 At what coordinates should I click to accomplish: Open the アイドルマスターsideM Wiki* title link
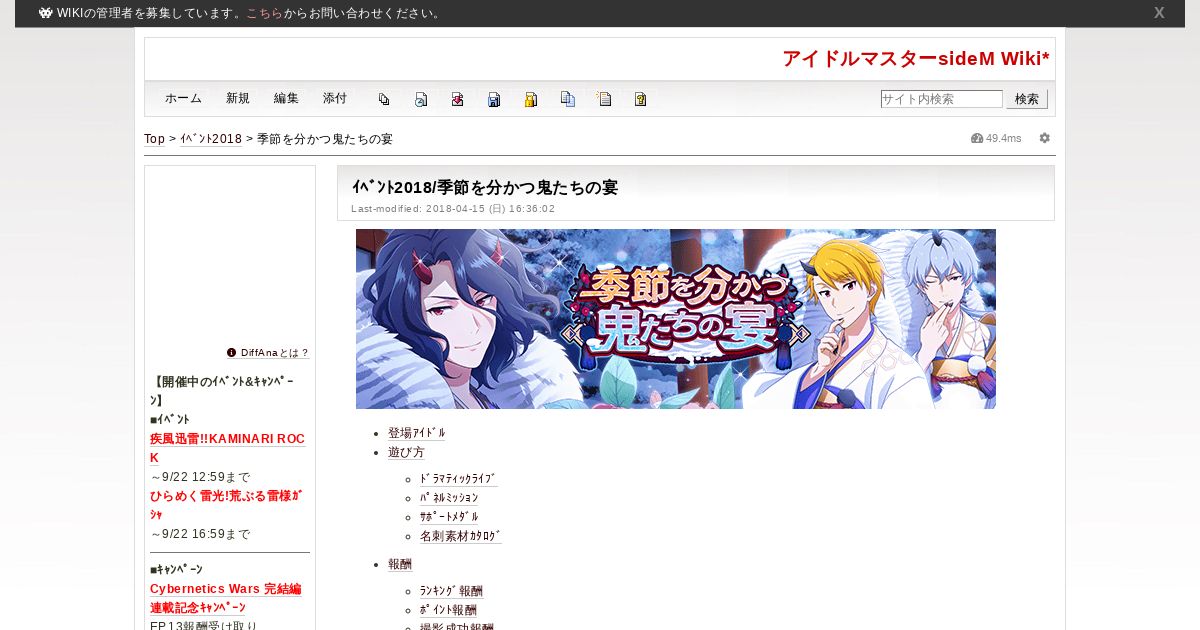point(916,58)
